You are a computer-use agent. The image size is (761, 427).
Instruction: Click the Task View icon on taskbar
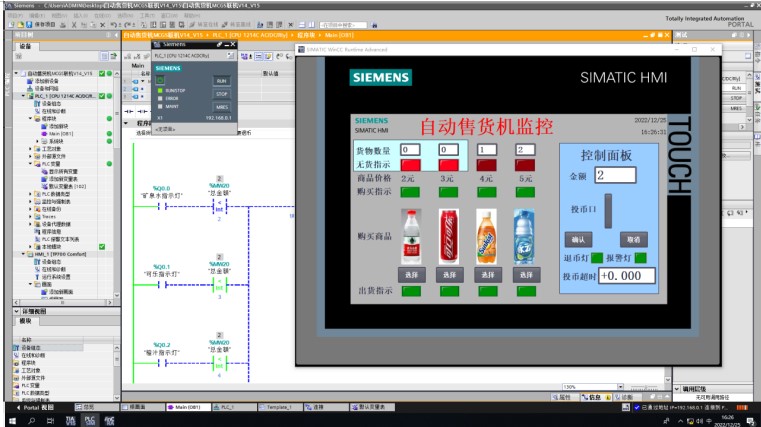coord(50,421)
